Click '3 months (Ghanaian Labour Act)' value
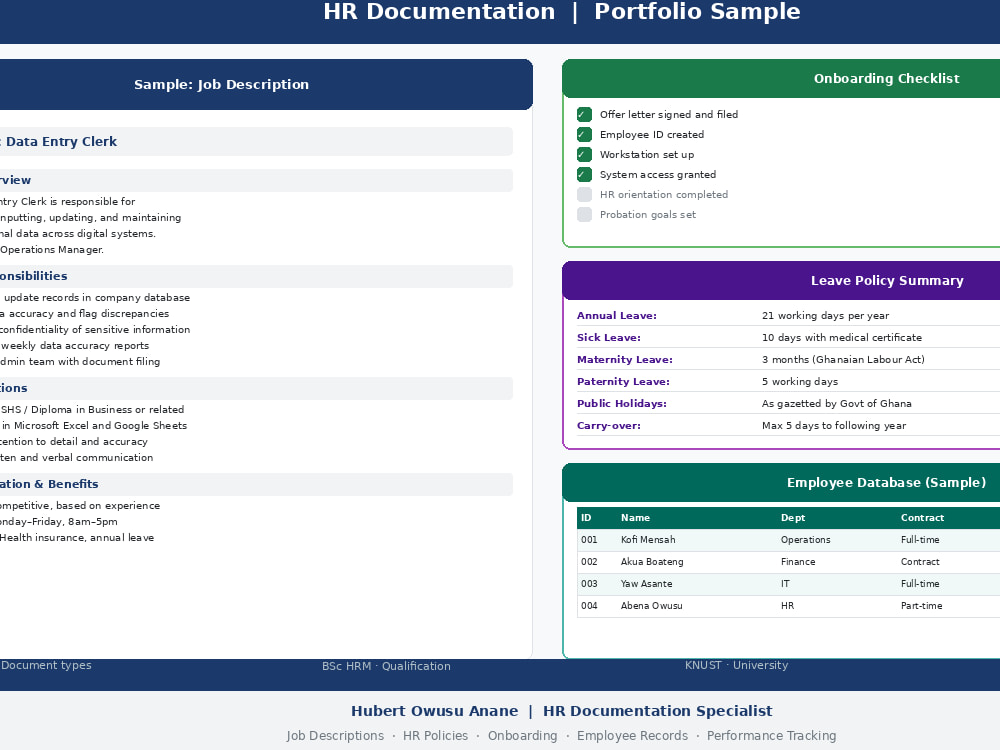Screen dimensions: 1000x750 843,360
